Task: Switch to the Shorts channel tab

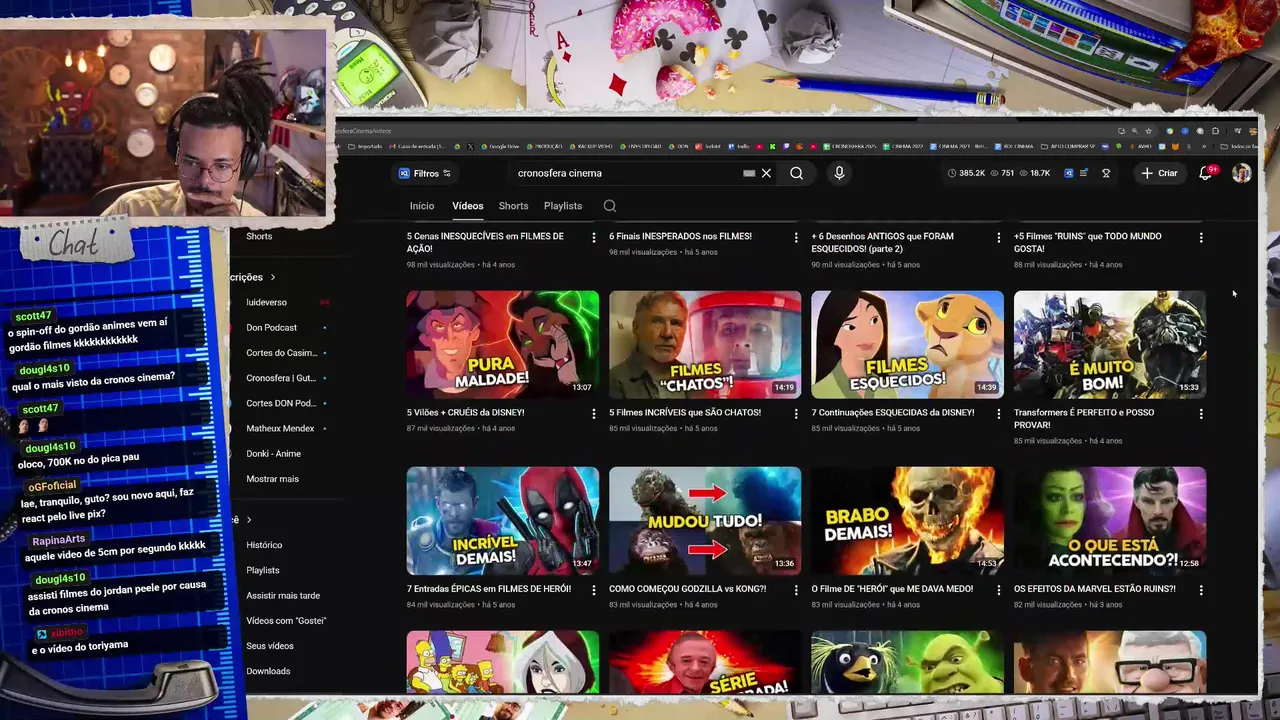Action: 513,206
